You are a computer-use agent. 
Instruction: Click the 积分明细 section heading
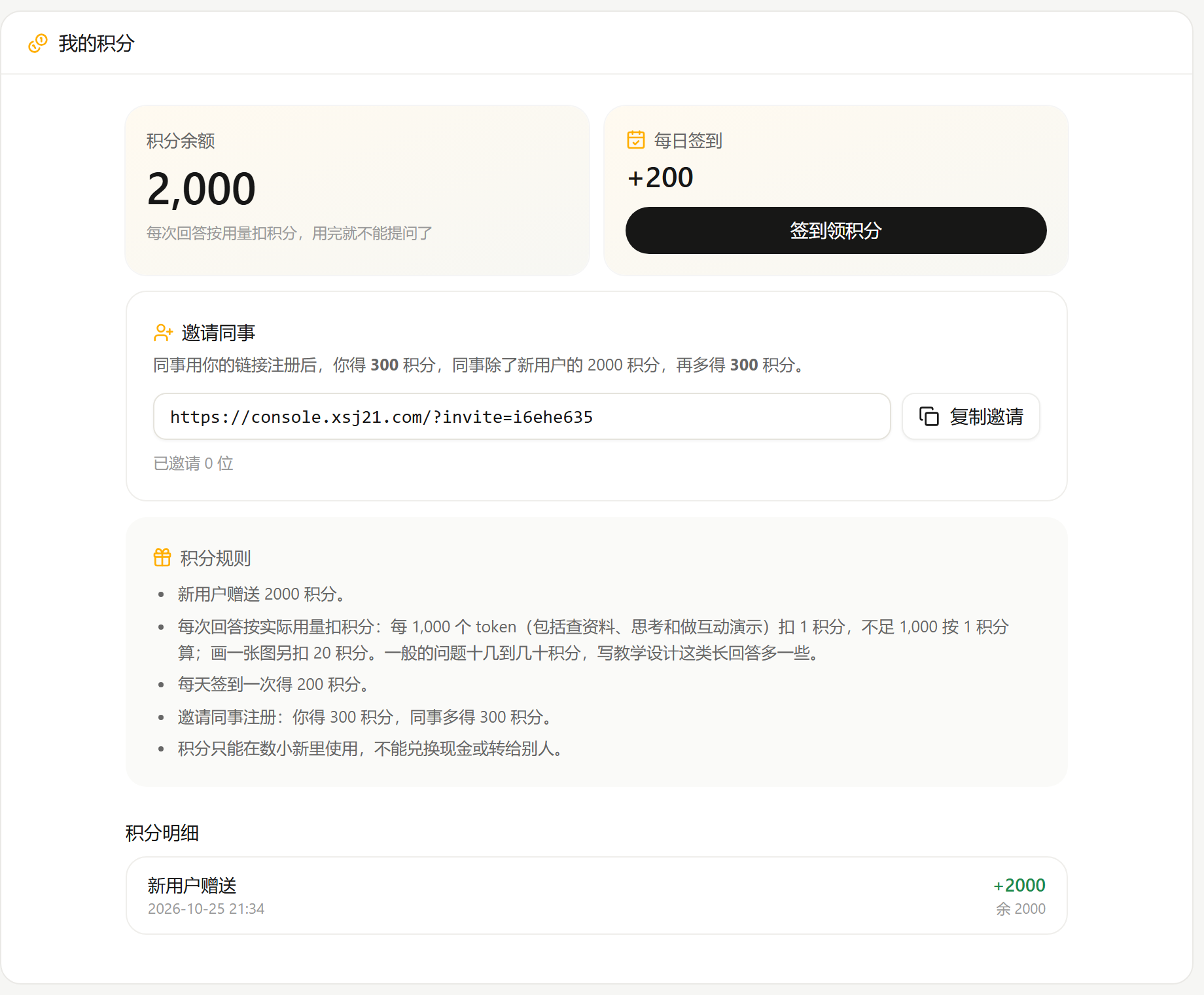click(x=162, y=833)
